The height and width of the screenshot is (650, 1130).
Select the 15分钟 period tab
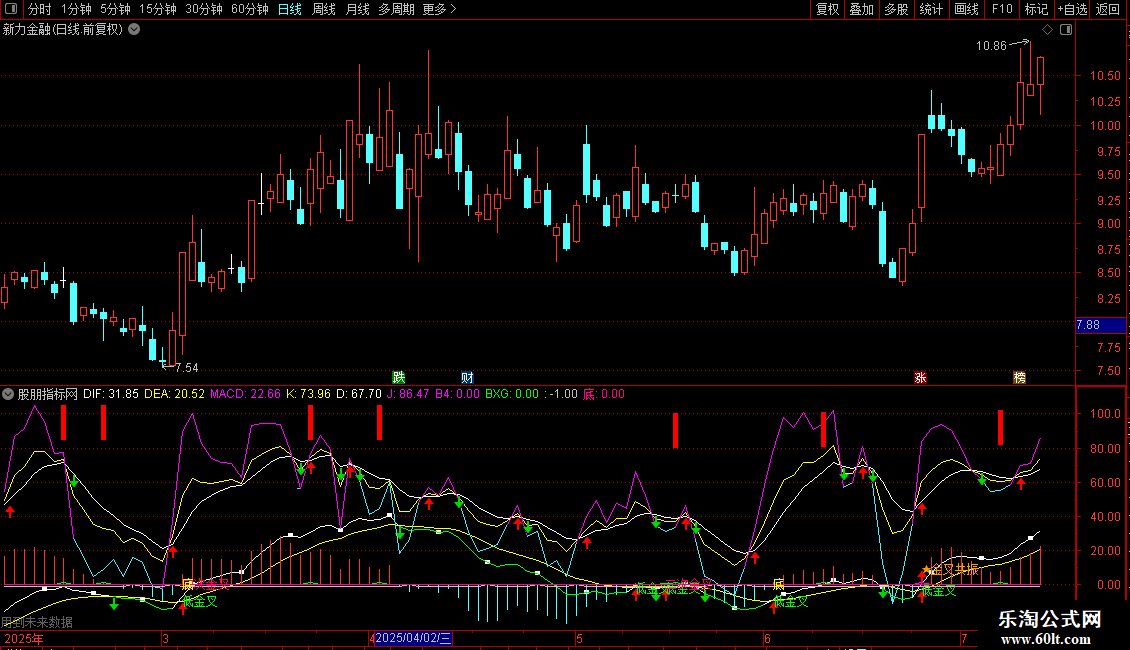158,9
